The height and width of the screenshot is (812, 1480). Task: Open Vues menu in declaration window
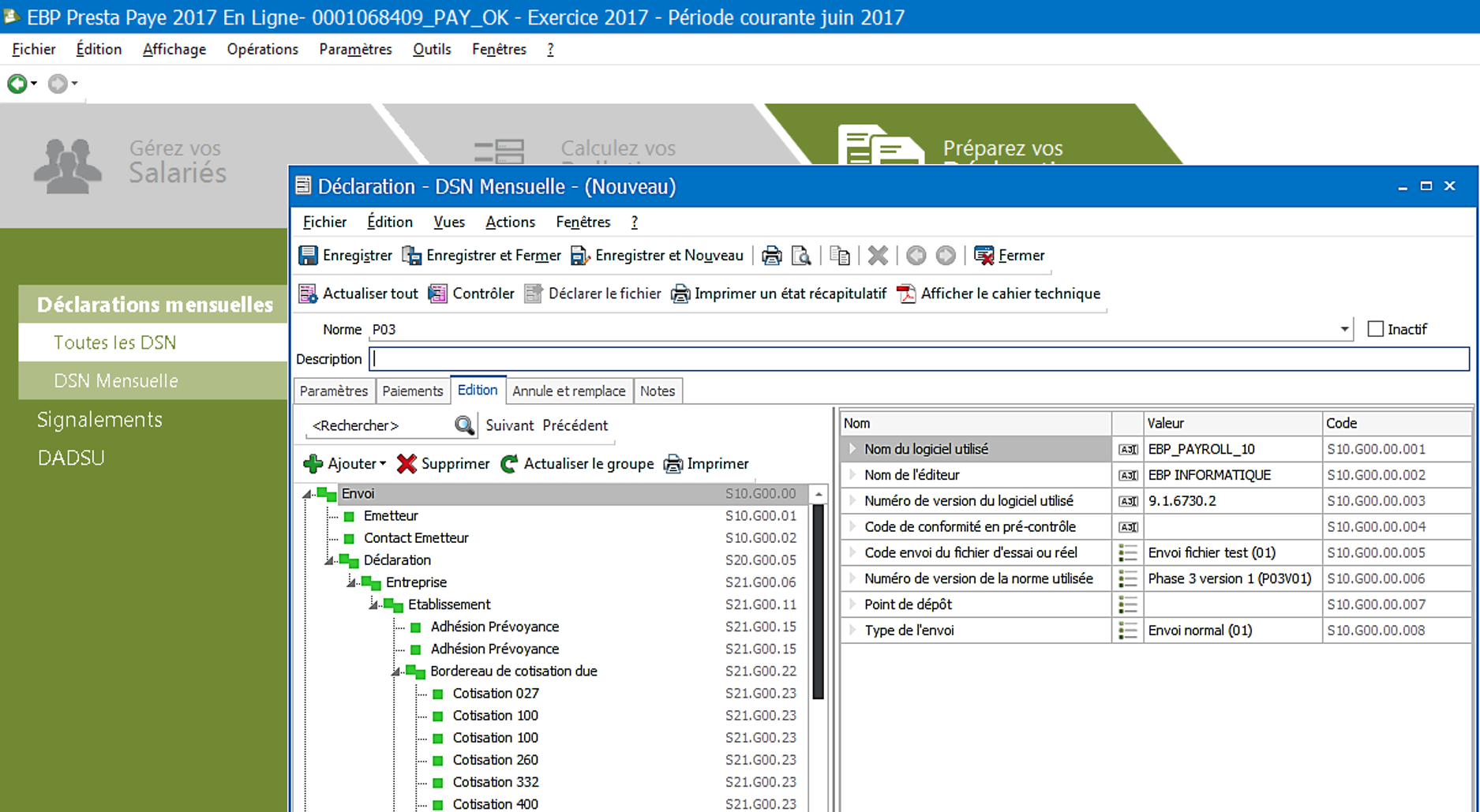tap(449, 222)
